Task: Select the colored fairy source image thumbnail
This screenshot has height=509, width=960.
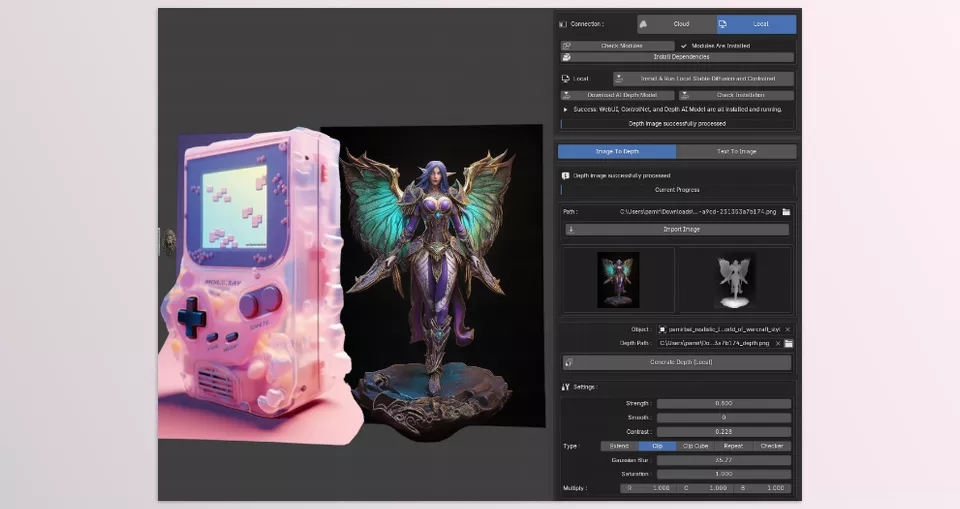Action: [618, 280]
